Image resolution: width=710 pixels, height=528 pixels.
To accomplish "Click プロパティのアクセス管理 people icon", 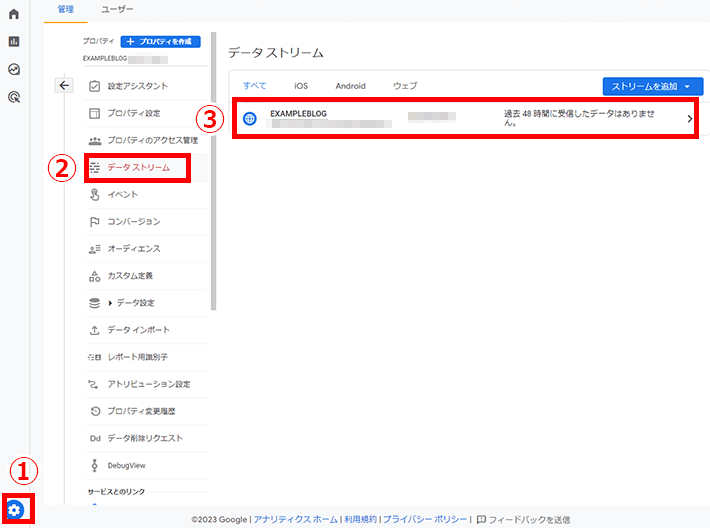I will tap(95, 140).
